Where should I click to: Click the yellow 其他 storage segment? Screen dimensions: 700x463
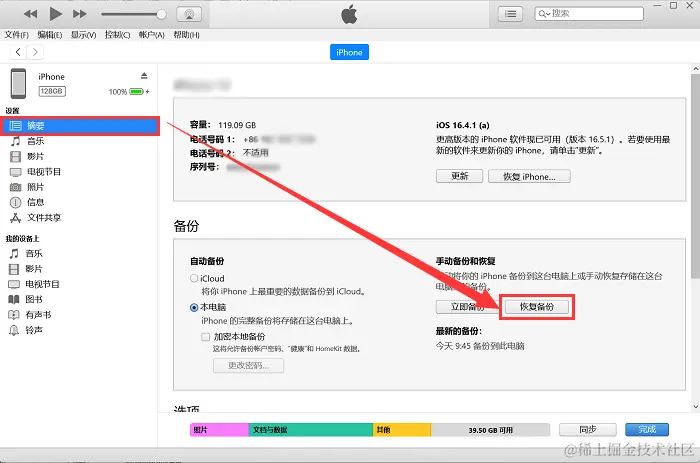pos(402,430)
